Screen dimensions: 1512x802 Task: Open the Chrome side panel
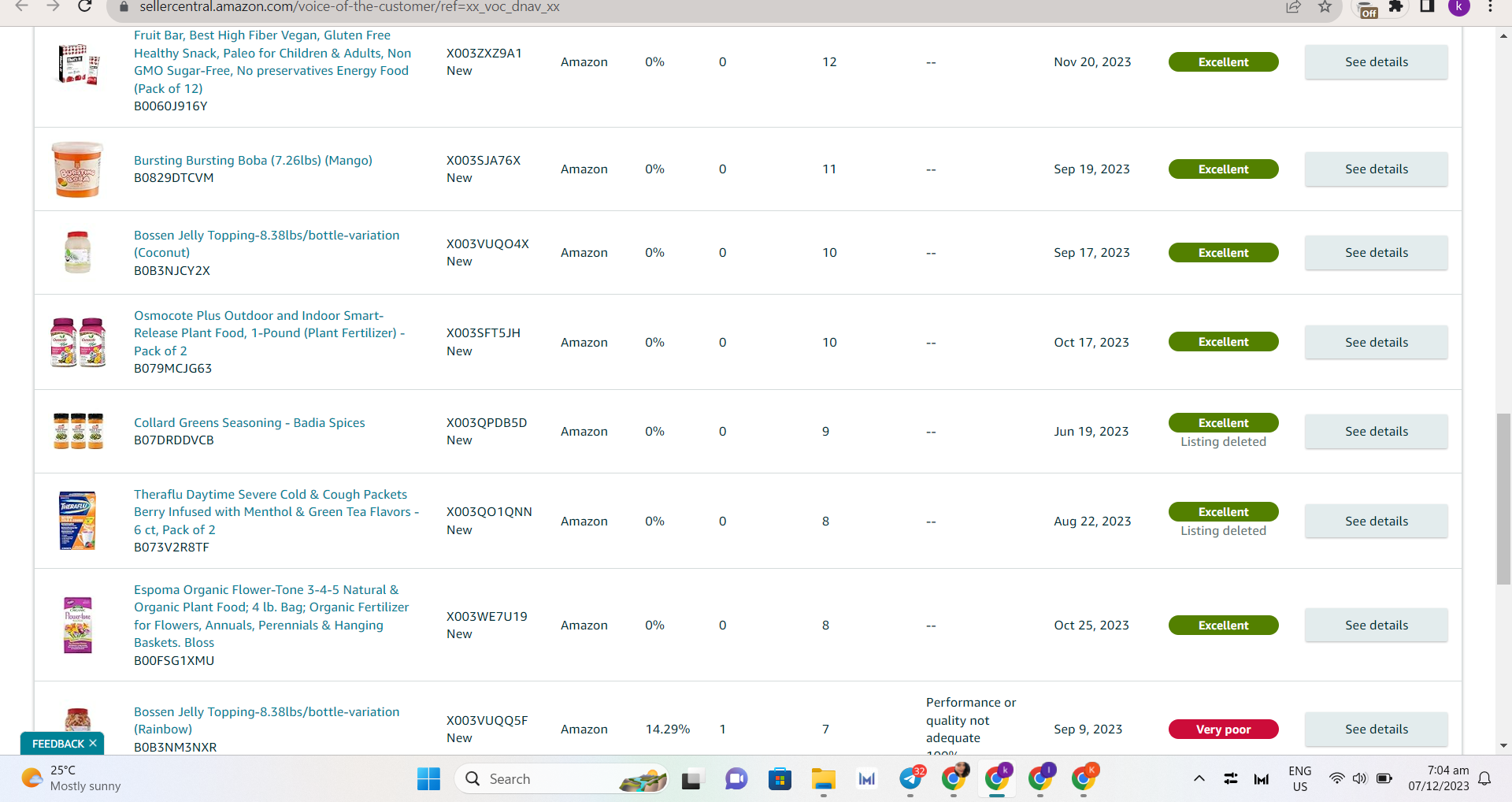tap(1427, 7)
